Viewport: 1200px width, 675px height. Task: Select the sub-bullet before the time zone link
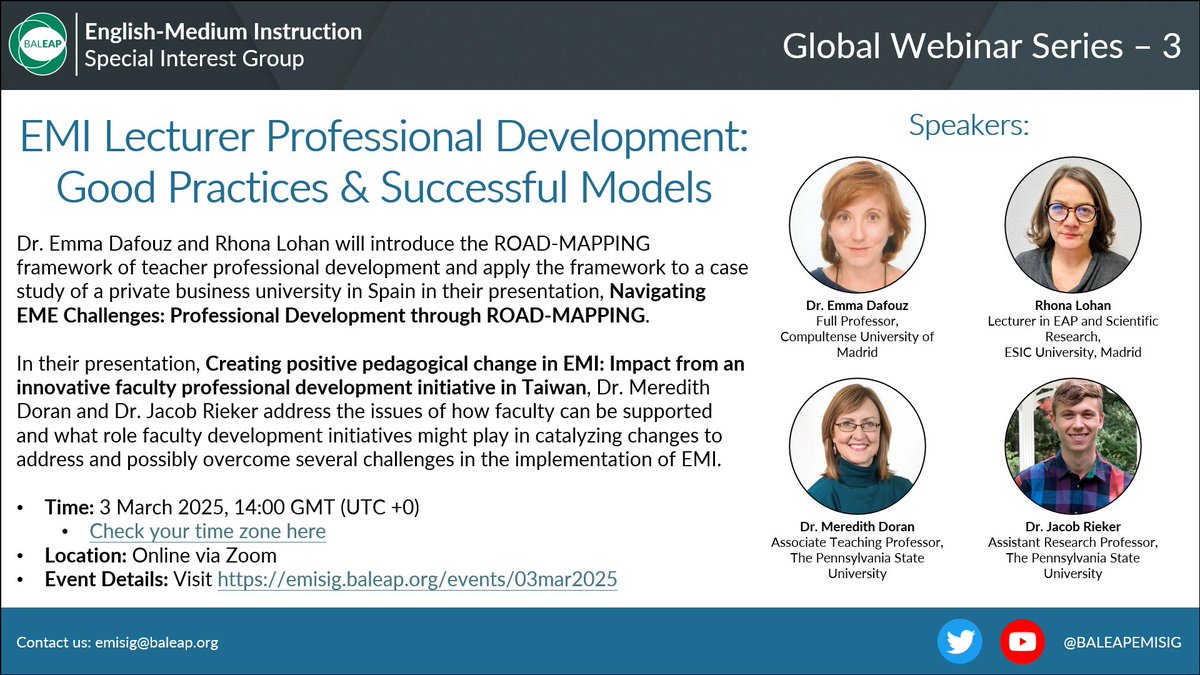click(x=68, y=531)
